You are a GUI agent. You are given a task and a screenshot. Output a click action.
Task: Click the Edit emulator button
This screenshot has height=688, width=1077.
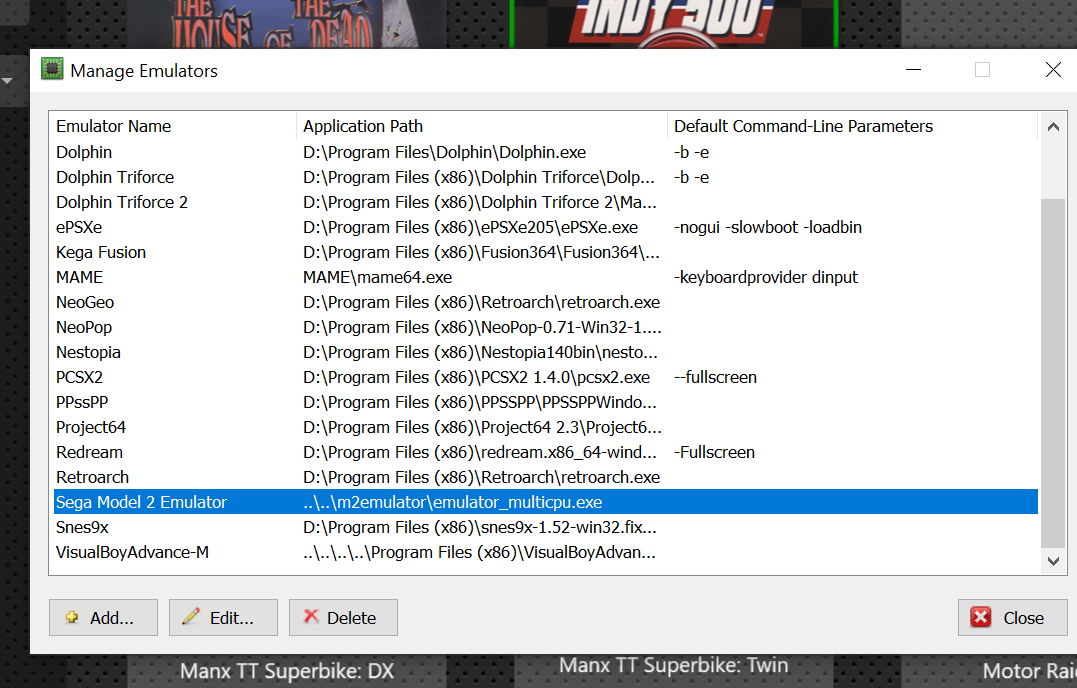223,617
